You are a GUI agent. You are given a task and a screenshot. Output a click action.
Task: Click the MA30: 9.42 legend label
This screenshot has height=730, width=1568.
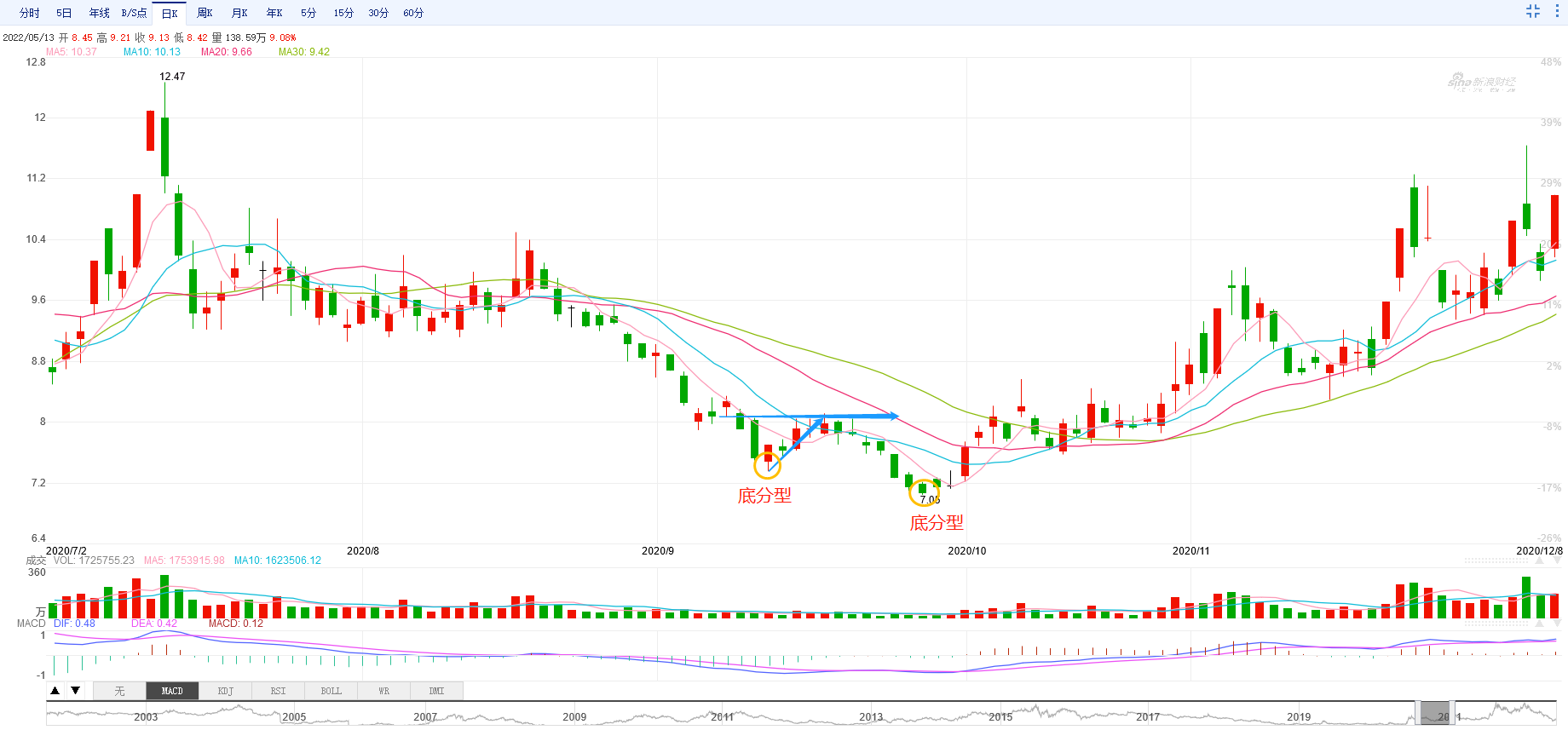tap(304, 52)
